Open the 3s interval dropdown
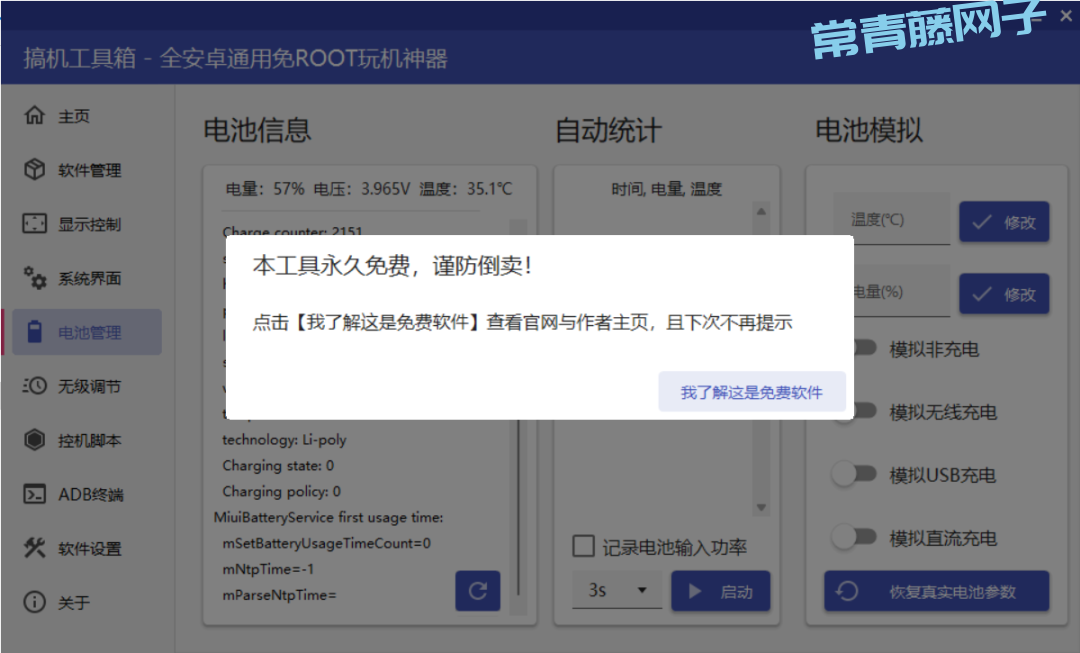Viewport: 1080px width, 653px height. 616,591
